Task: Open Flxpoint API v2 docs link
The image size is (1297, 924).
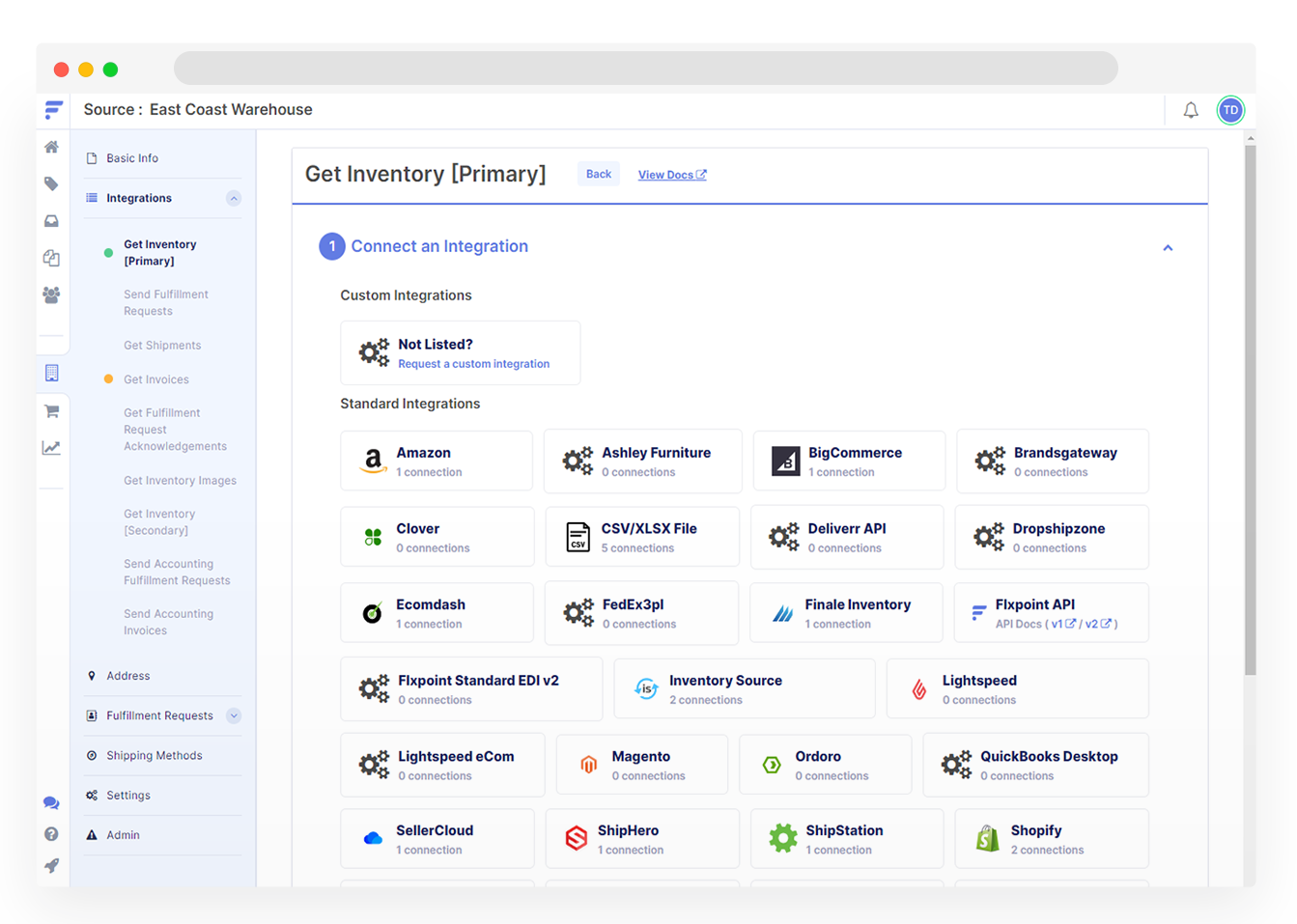Action: [x=1098, y=625]
